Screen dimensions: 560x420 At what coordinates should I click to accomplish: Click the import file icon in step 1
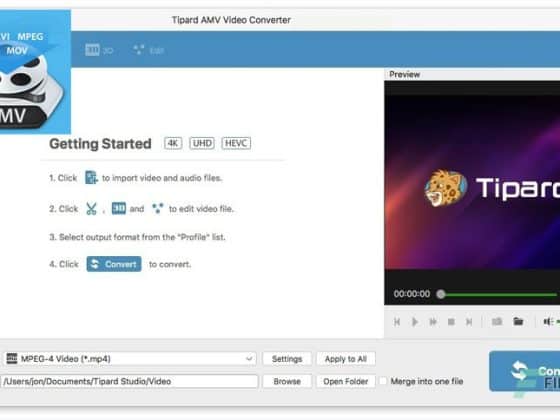tap(91, 178)
